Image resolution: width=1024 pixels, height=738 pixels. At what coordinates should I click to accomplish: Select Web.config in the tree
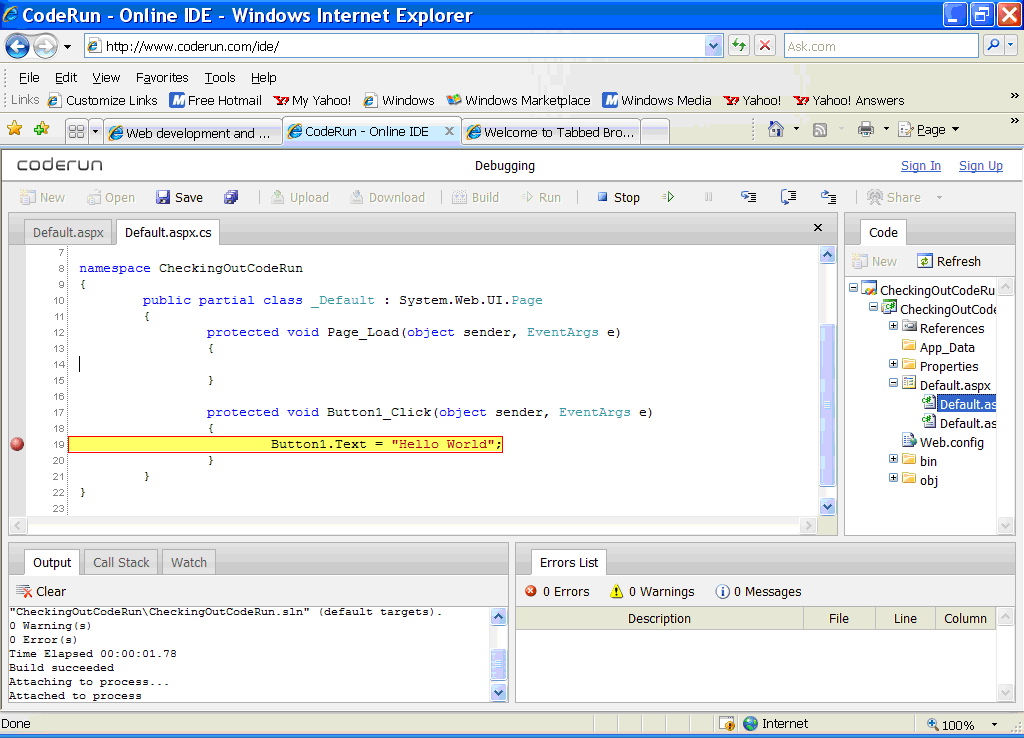click(x=943, y=442)
